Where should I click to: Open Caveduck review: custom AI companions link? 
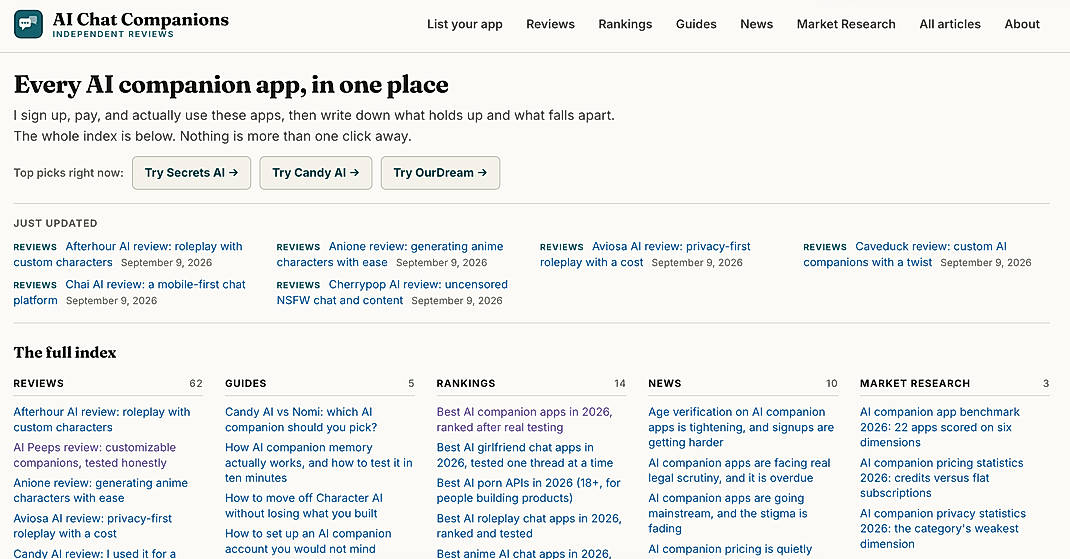pyautogui.click(x=905, y=254)
